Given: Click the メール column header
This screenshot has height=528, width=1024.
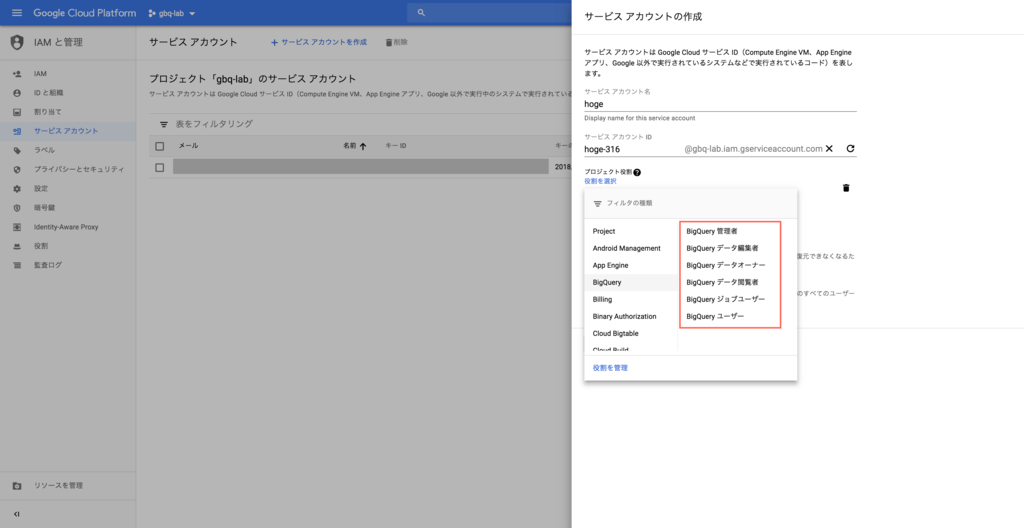Looking at the screenshot, I should pos(189,146).
